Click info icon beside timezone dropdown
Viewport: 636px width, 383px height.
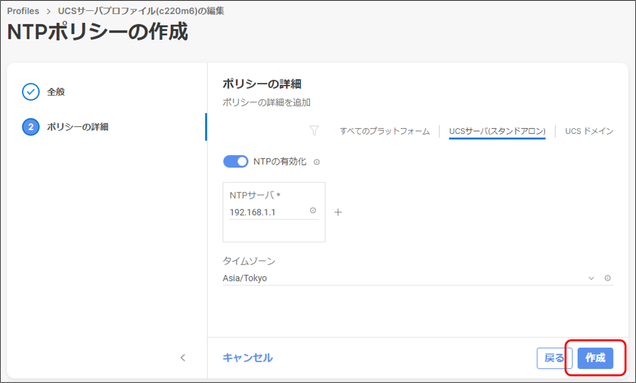point(608,278)
